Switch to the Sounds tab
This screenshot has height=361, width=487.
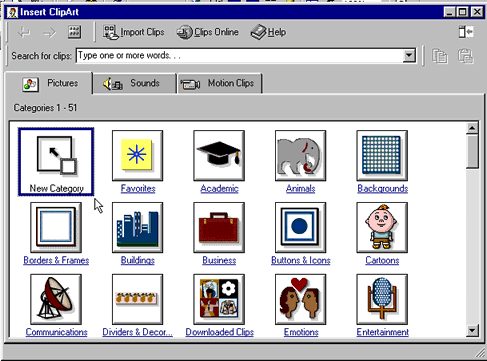134,83
